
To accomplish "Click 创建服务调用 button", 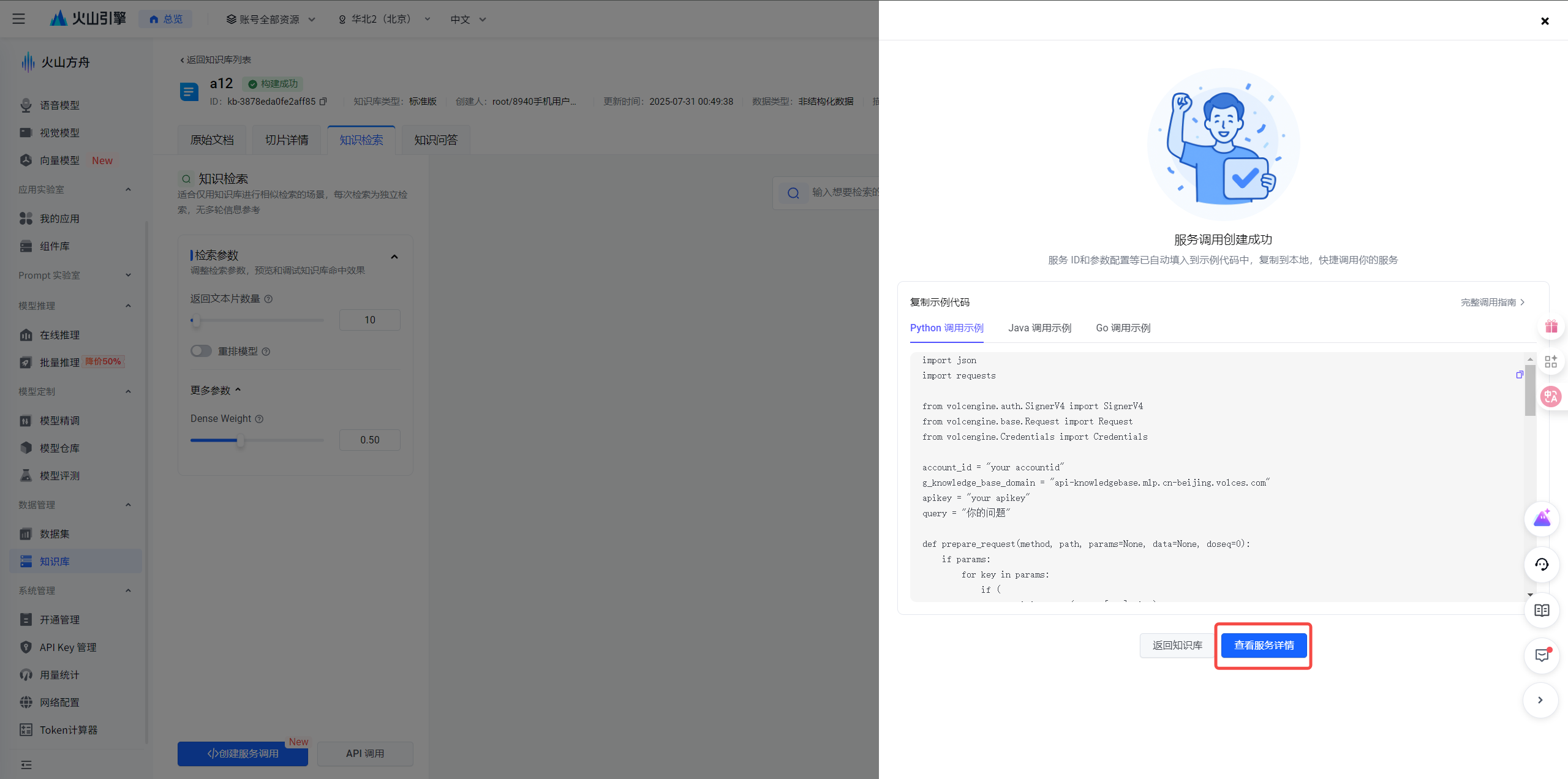I will click(x=243, y=754).
